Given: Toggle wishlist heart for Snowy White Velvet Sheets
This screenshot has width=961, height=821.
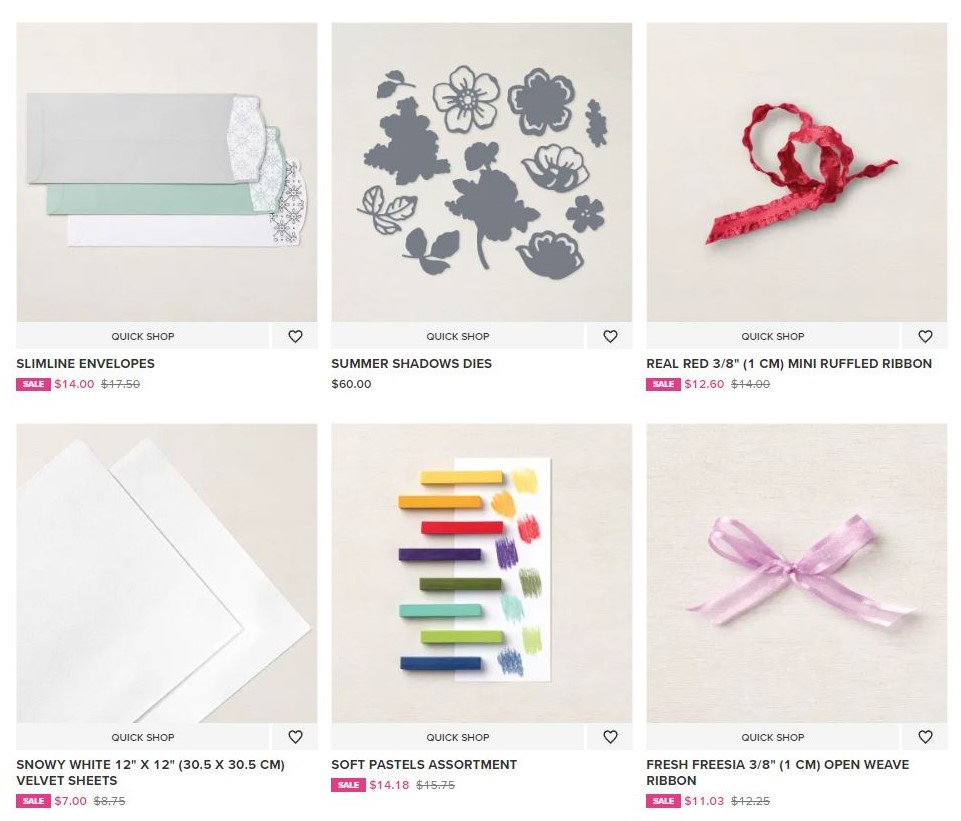Looking at the screenshot, I should [295, 737].
